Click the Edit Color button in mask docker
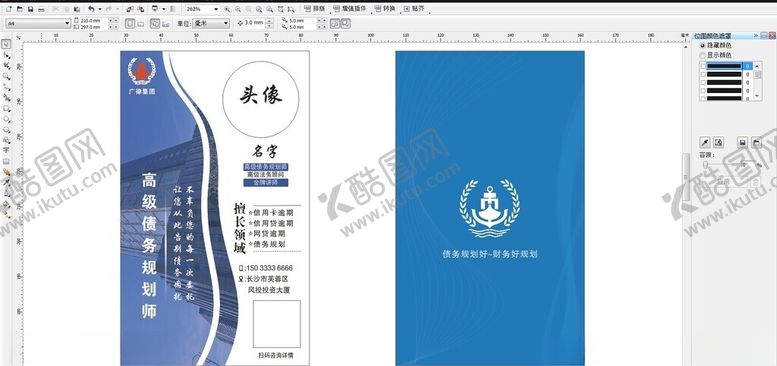 click(719, 143)
